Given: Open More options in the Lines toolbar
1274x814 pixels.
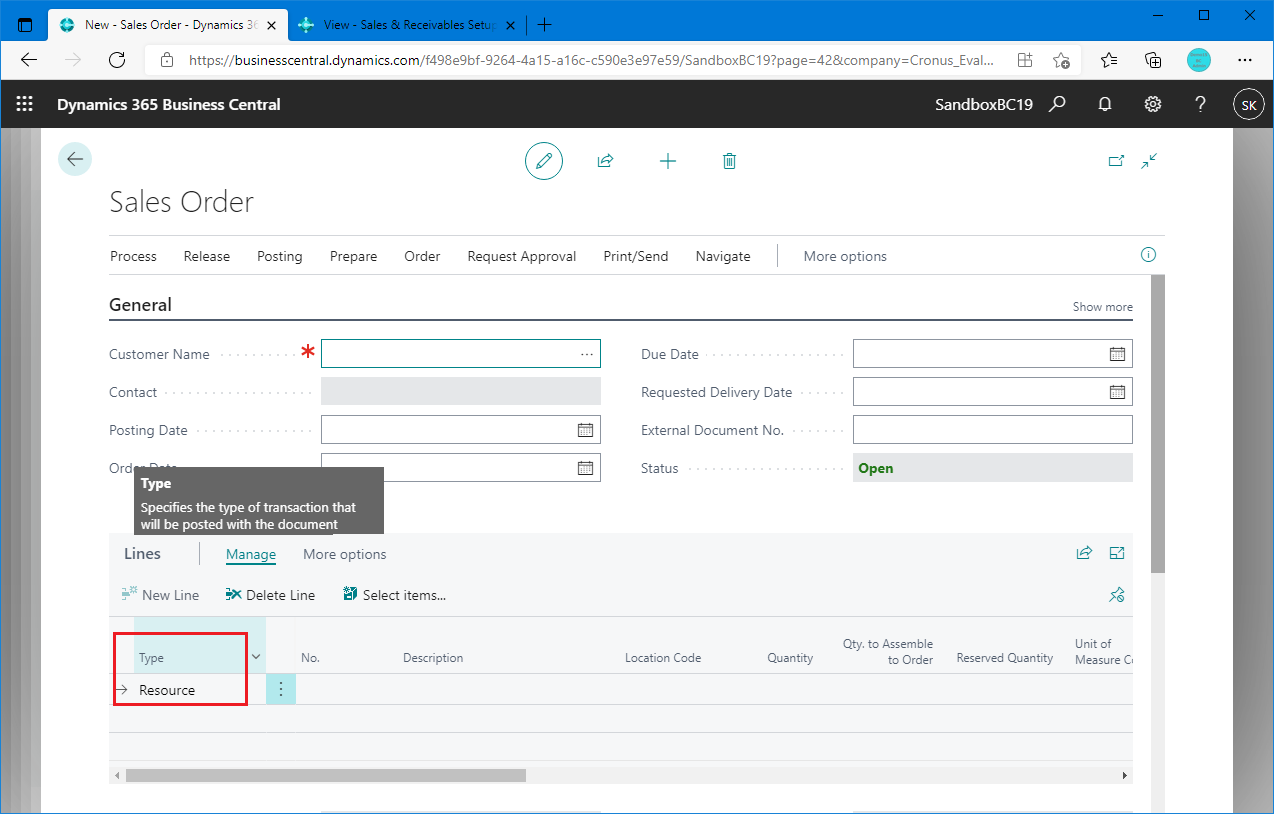Looking at the screenshot, I should [x=344, y=554].
